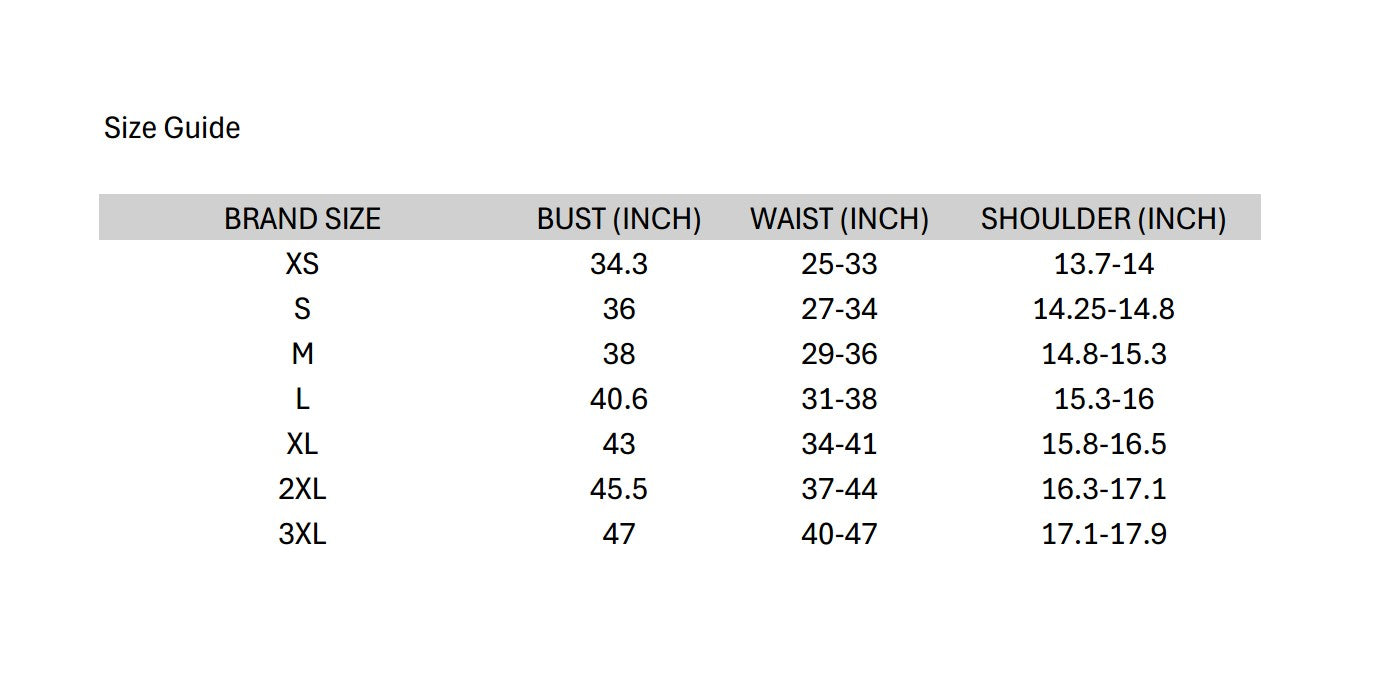The width and height of the screenshot is (1395, 682).
Task: Click the bust value 45.5
Action: pyautogui.click(x=619, y=489)
